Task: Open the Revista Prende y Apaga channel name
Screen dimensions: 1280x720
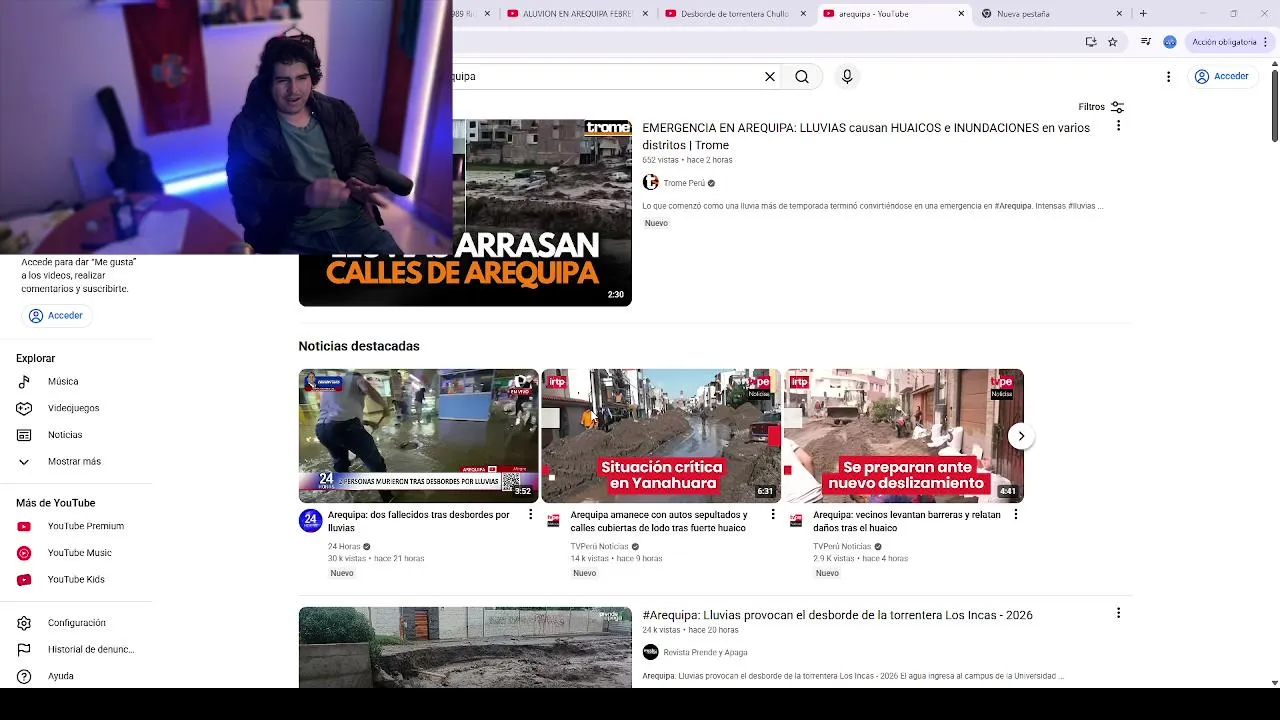Action: (705, 653)
